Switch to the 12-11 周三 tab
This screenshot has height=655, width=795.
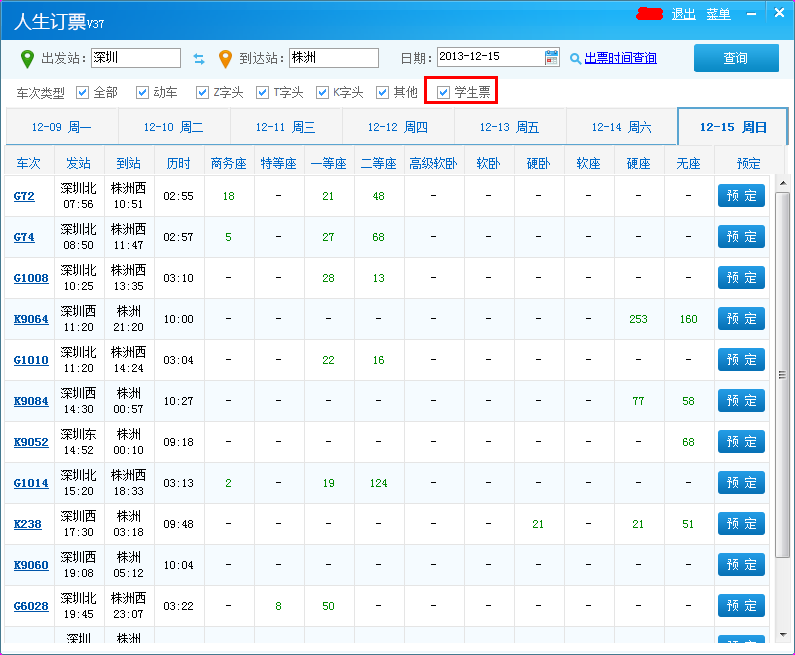tap(286, 127)
